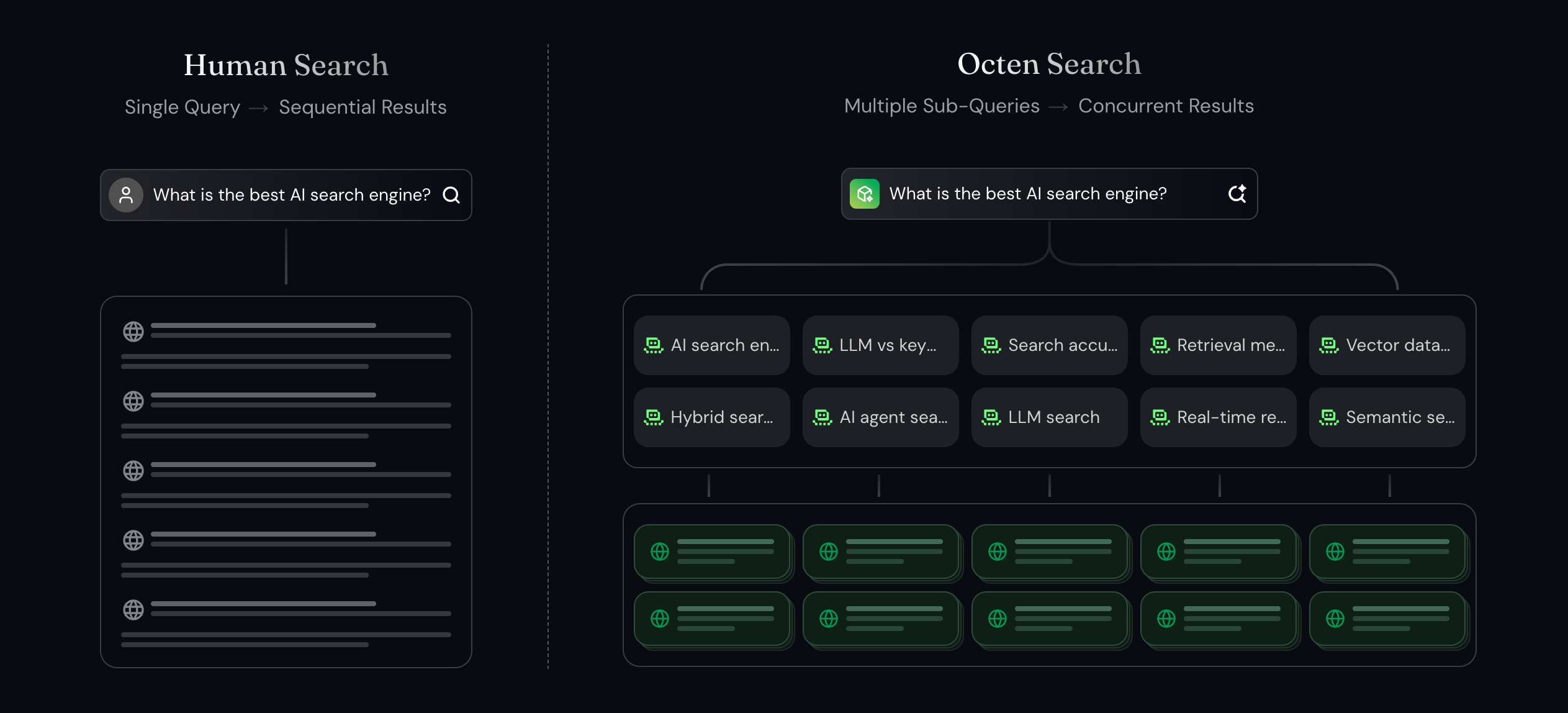Click bot icon on 'Retrieval me...' chip
Image resolution: width=1568 pixels, height=713 pixels.
(1160, 345)
